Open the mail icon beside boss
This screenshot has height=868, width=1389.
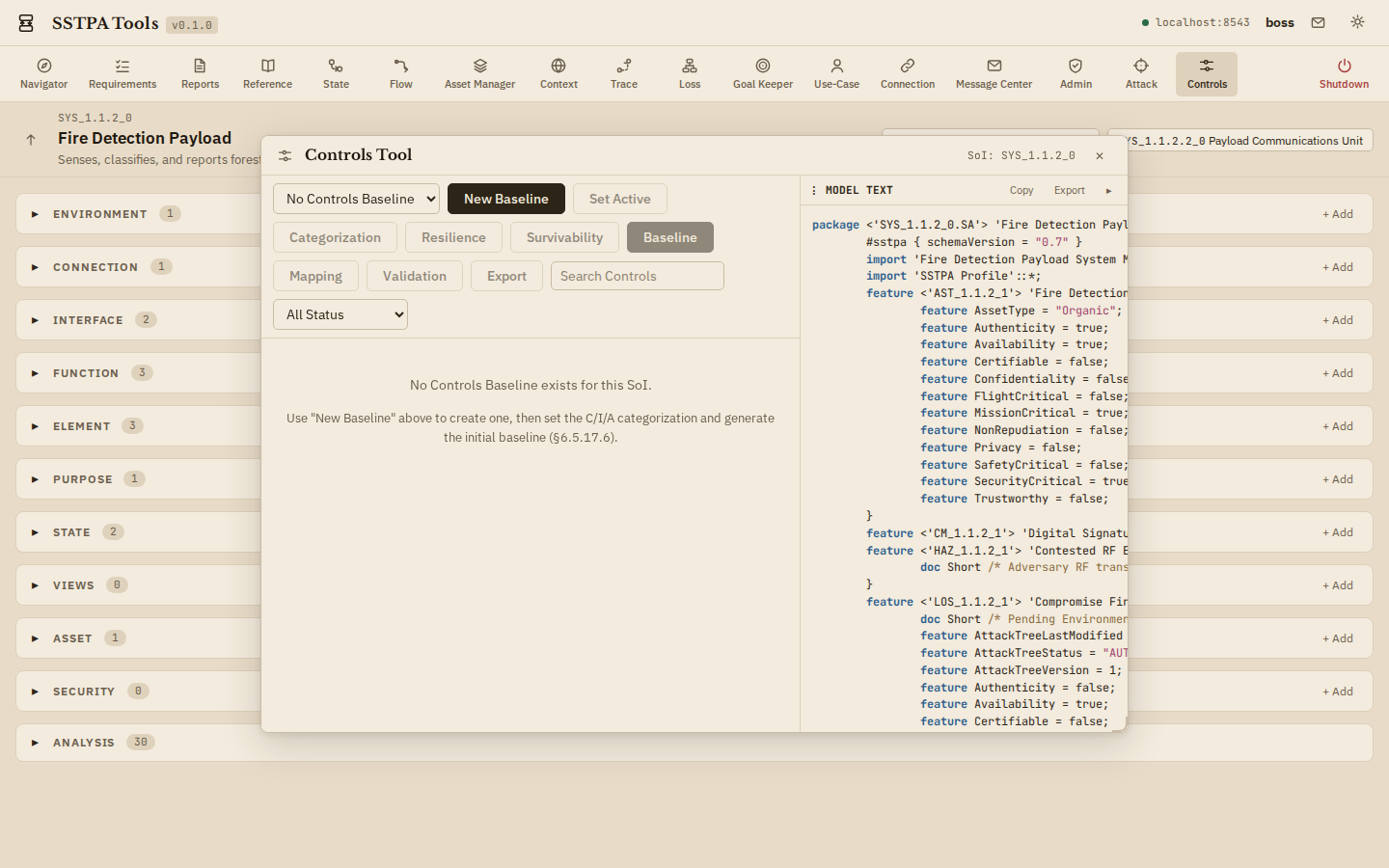pyautogui.click(x=1318, y=22)
